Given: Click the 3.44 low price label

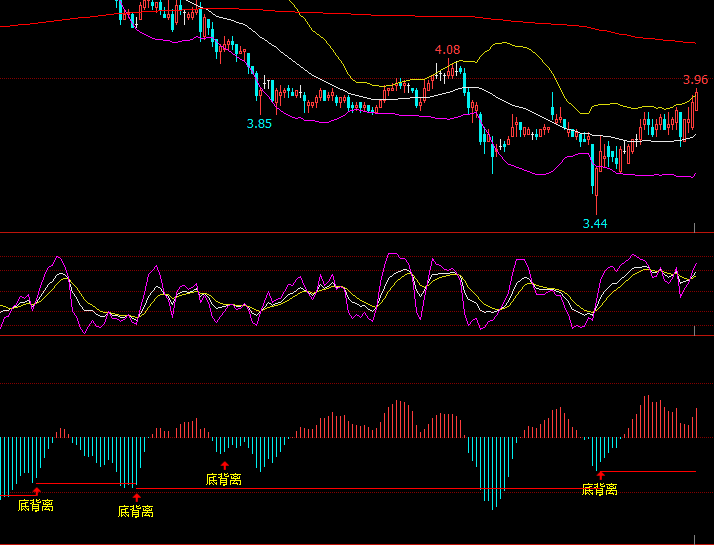Looking at the screenshot, I should click(x=595, y=223).
